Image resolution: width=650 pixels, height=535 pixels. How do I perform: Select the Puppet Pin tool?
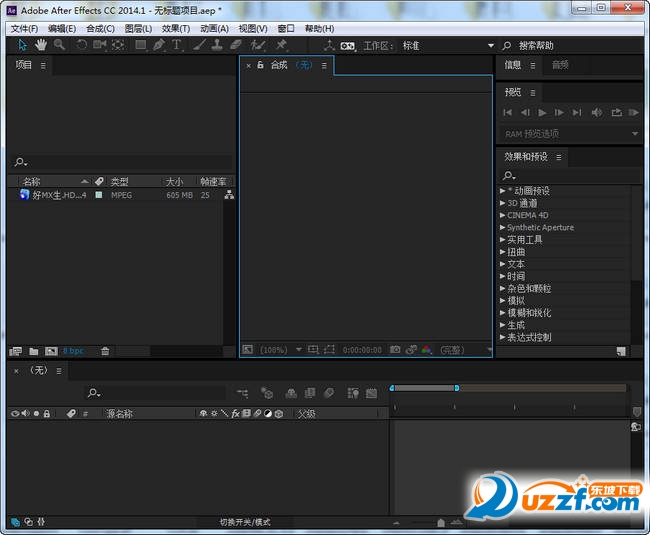click(x=281, y=45)
